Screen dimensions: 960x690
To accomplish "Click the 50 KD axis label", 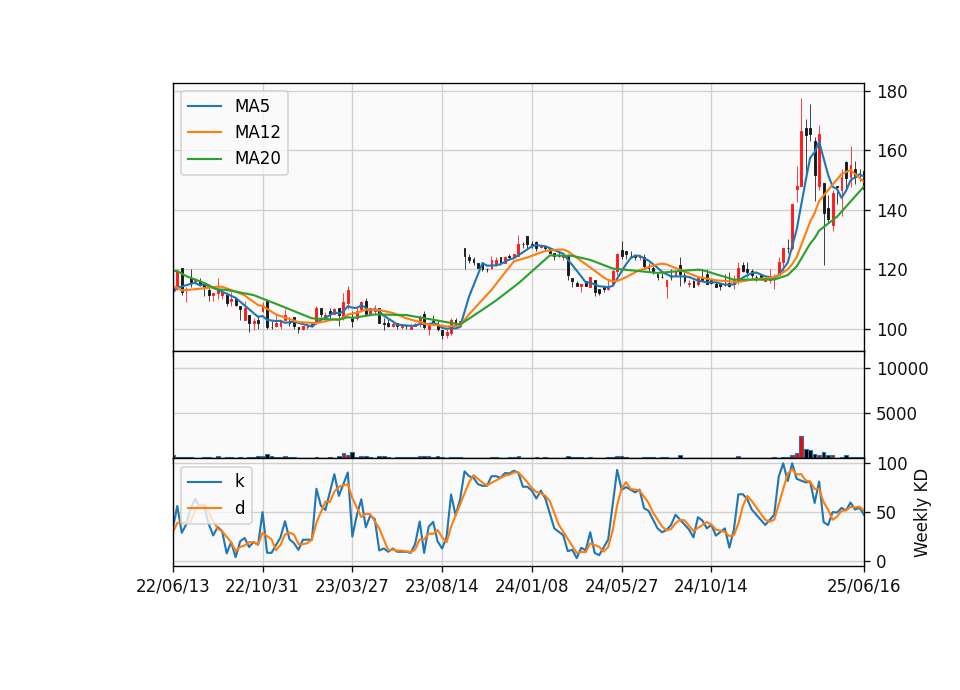I will [887, 512].
